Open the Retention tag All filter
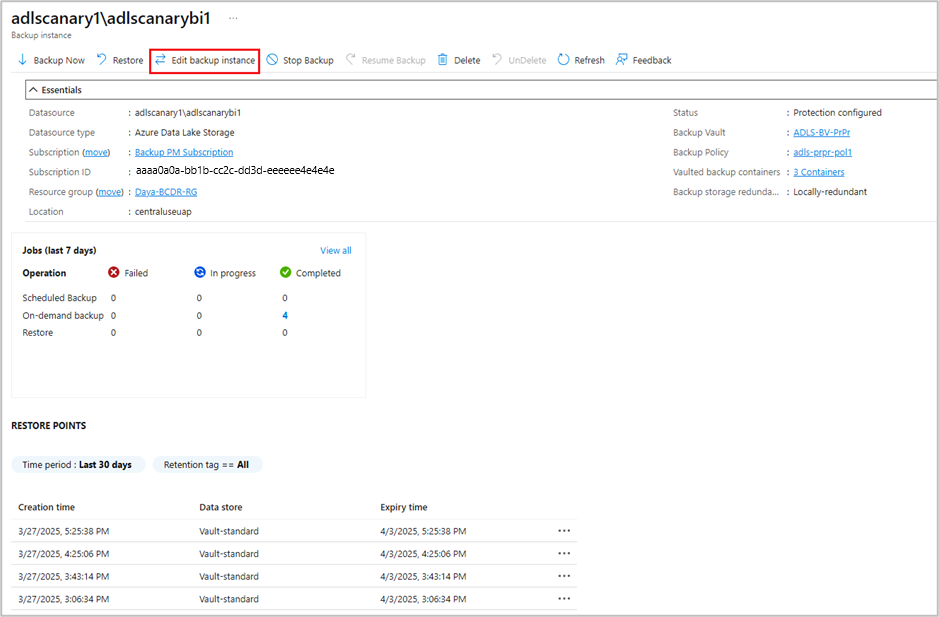Viewport: 939px width, 617px height. 207,465
